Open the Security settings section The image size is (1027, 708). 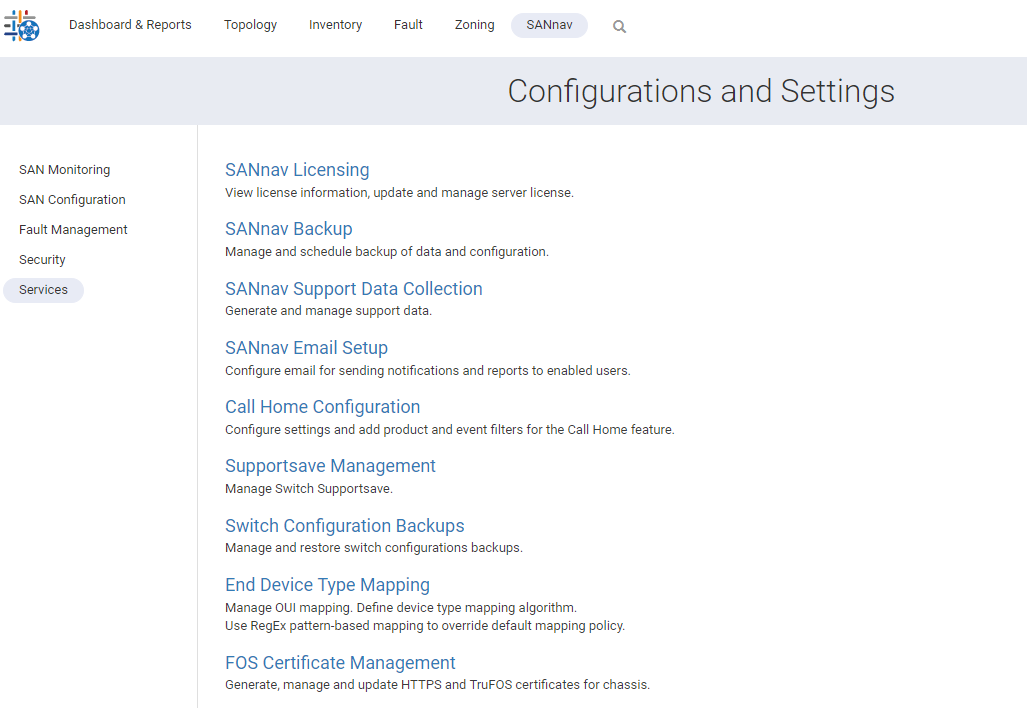[42, 259]
